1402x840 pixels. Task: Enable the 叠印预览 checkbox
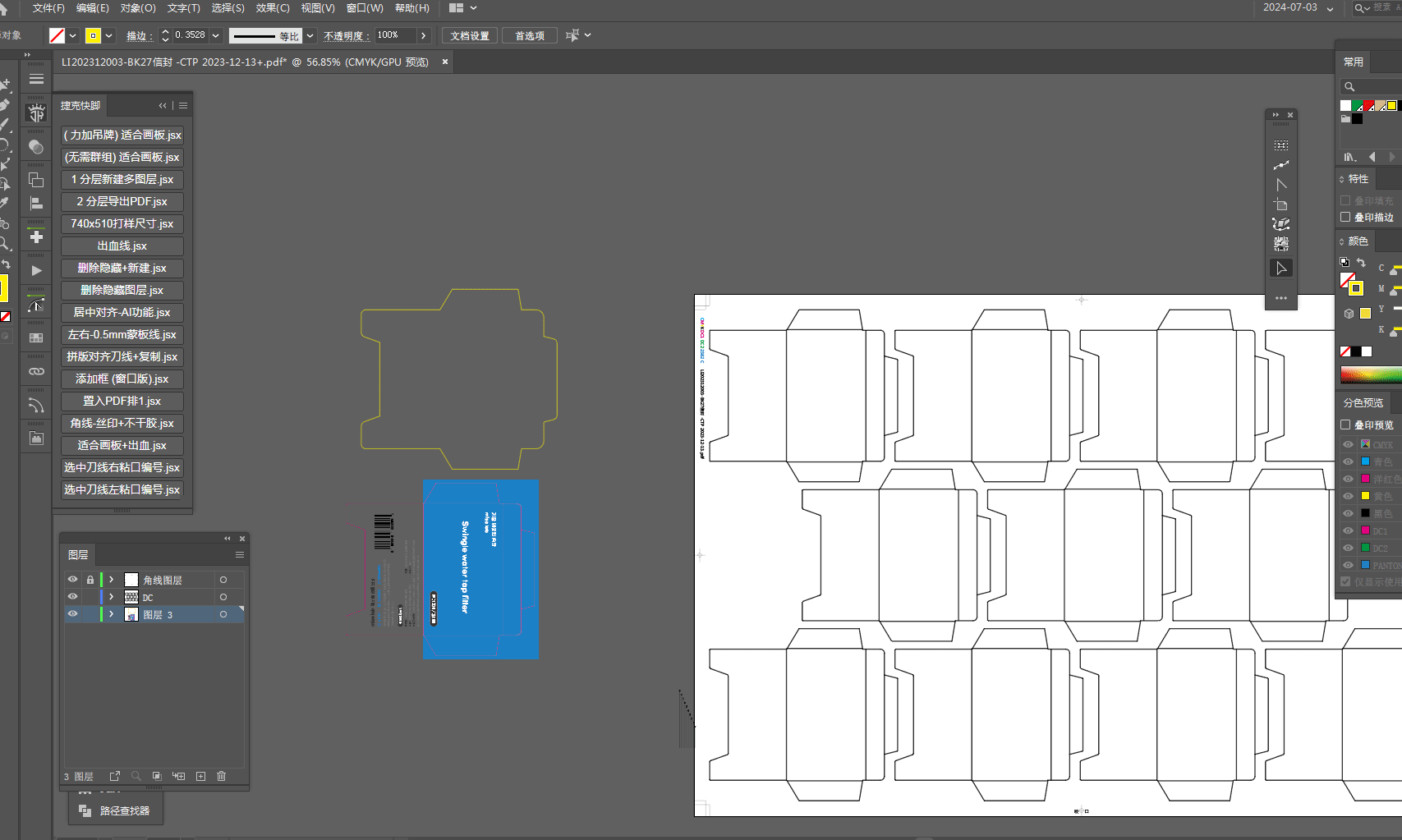click(1345, 425)
